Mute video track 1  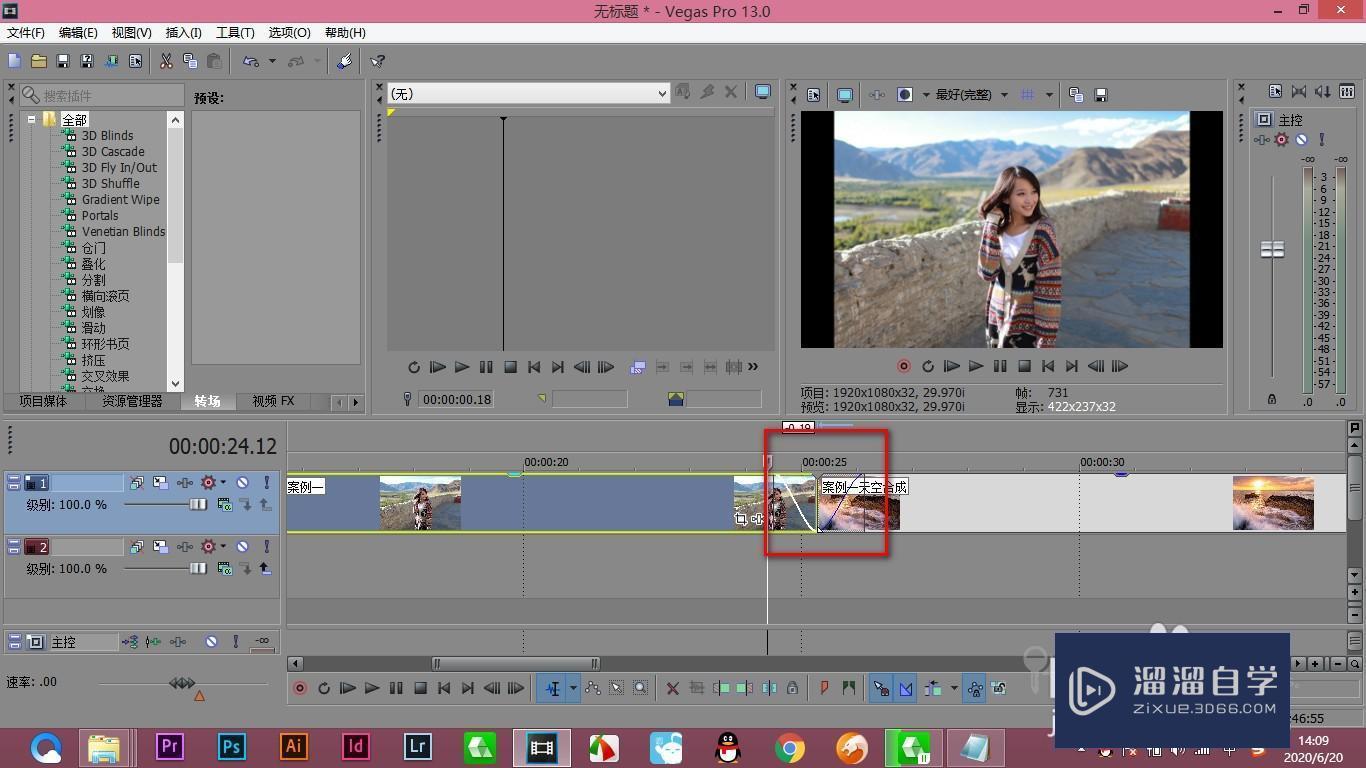242,483
